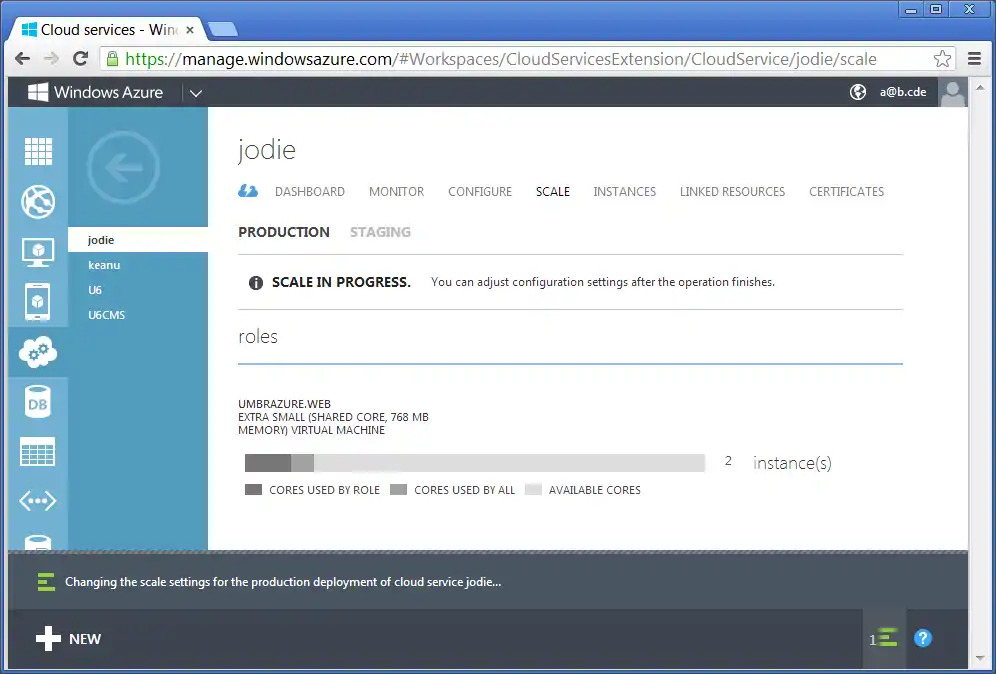The image size is (996, 674).
Task: Click the large back arrow circle
Action: tap(123, 168)
